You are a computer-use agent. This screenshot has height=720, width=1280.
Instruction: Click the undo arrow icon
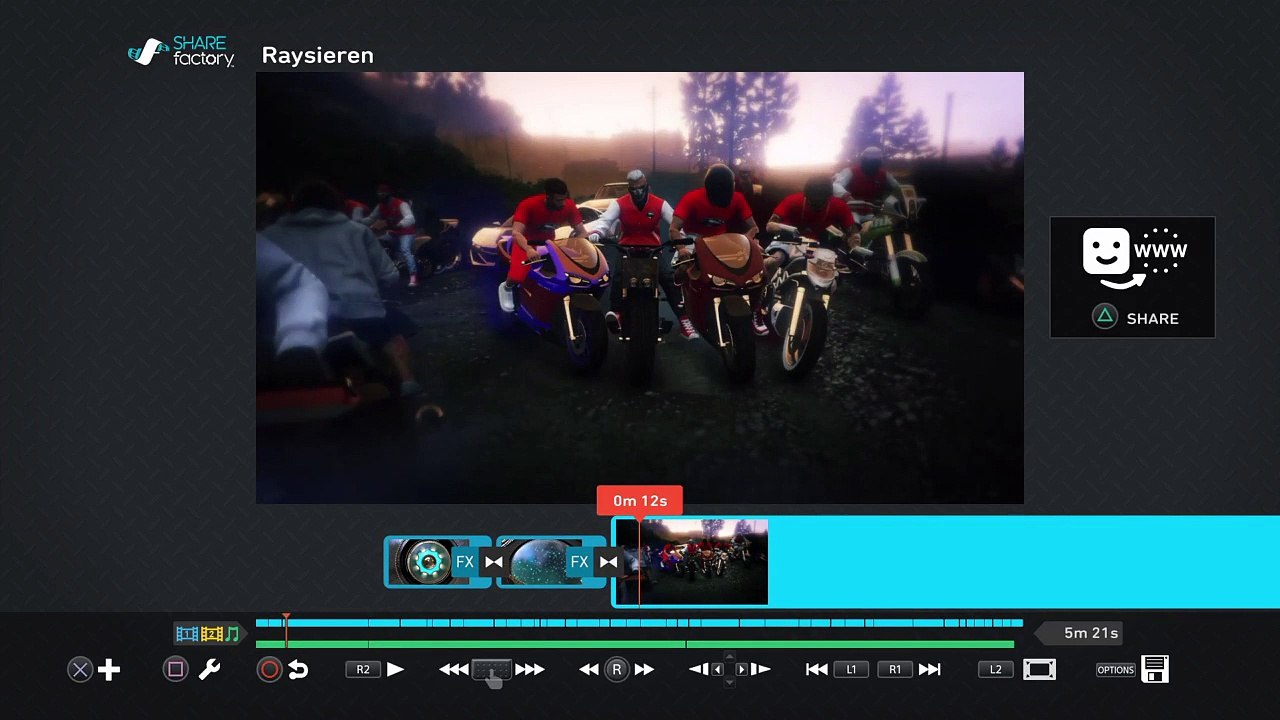coord(298,670)
